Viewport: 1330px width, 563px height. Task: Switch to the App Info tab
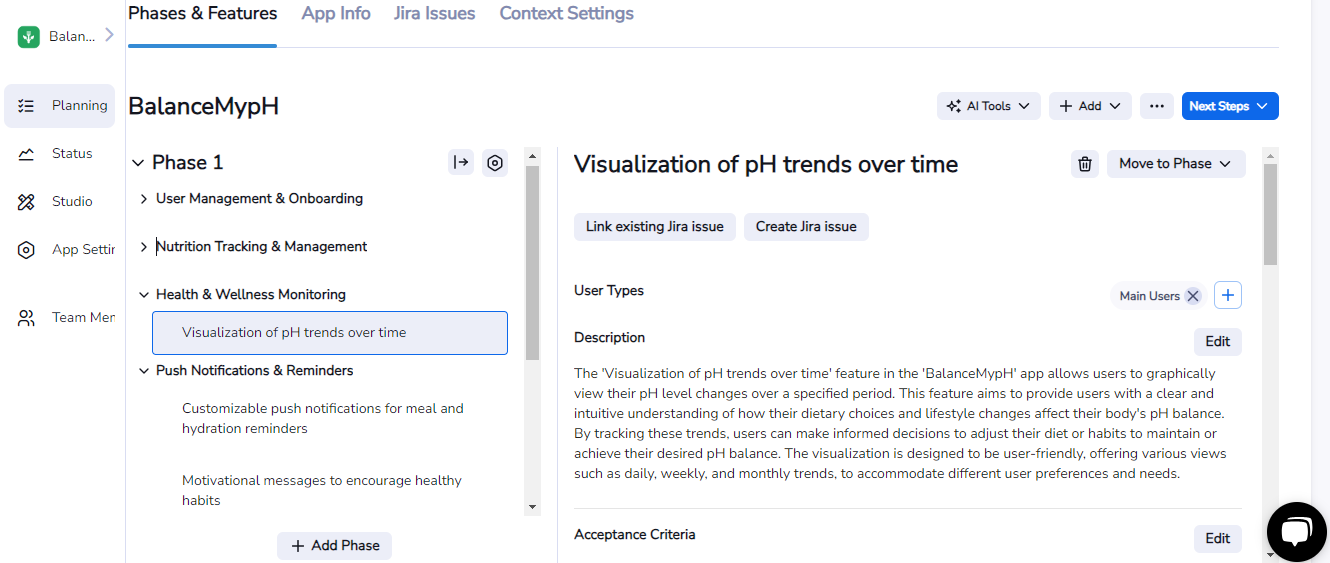point(336,14)
